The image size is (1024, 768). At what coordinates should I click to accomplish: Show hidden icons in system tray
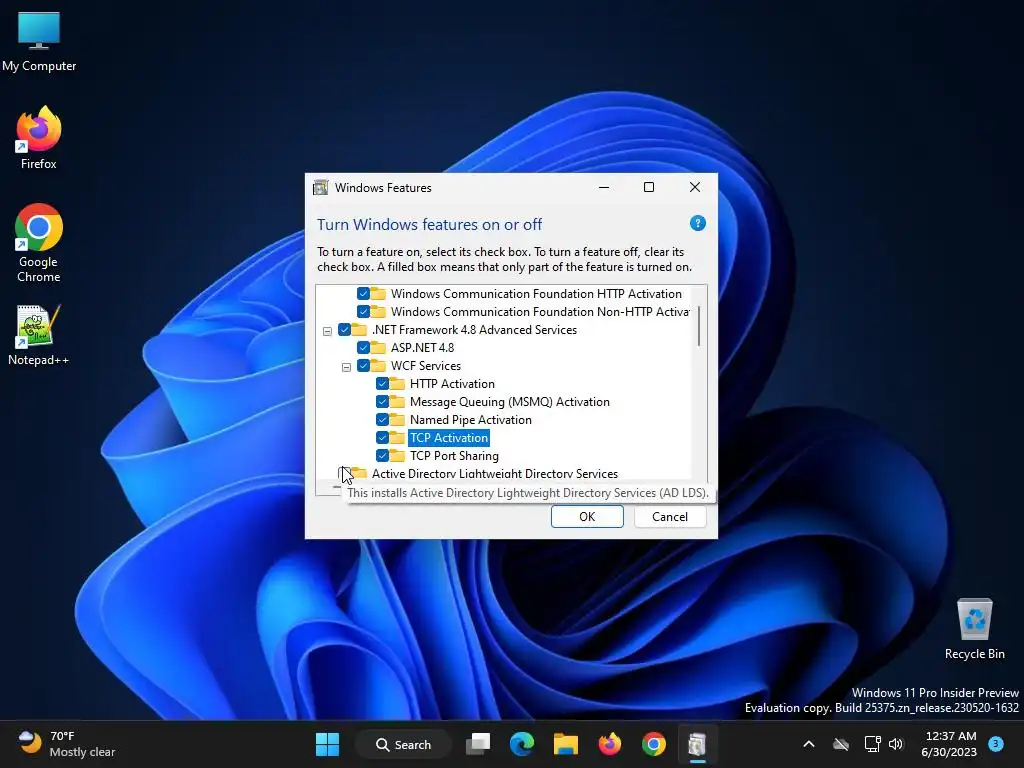coord(808,744)
